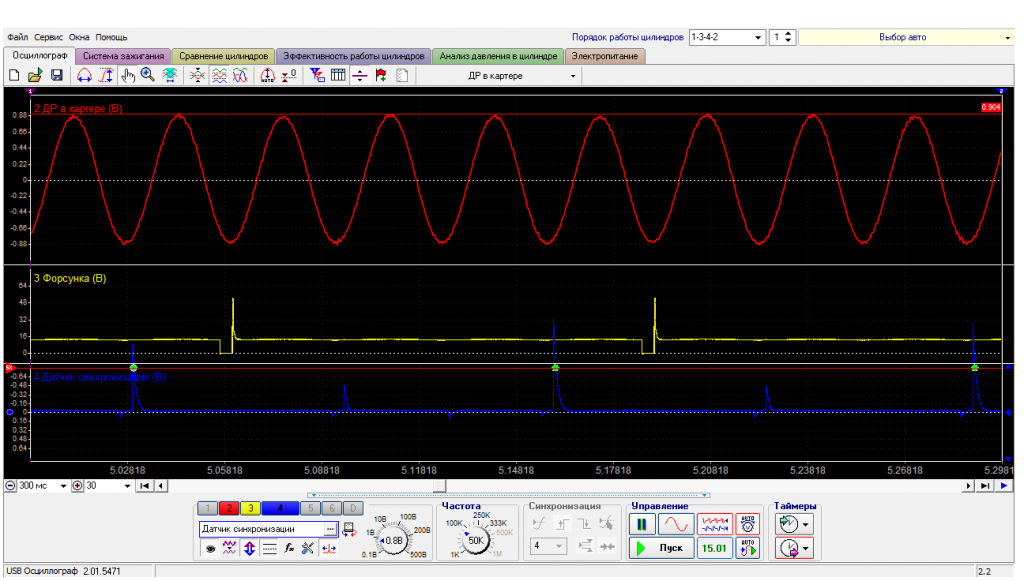The width and height of the screenshot is (1024, 581).
Task: Click the frequency knob showing 50K
Action: [x=475, y=541]
